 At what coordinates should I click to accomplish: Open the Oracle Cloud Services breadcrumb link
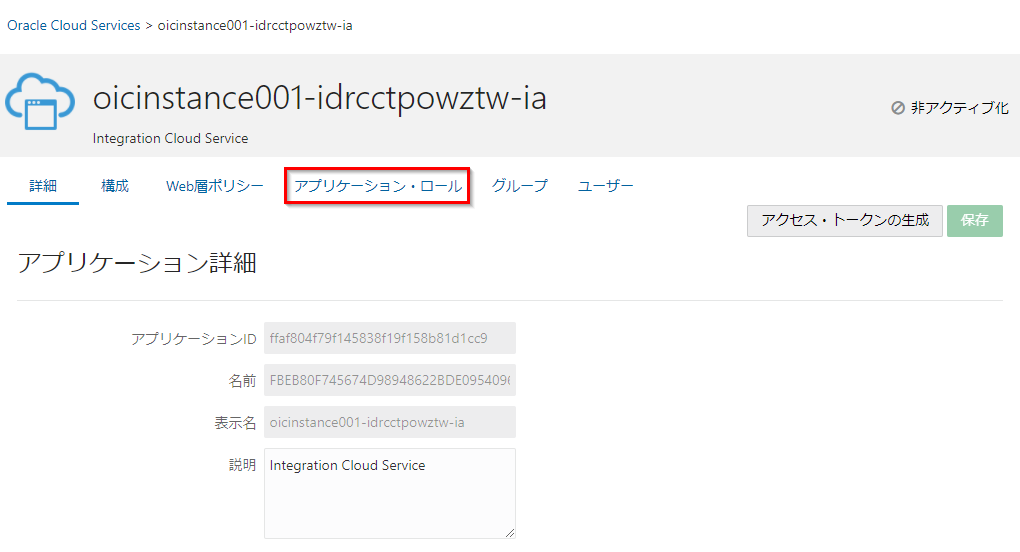coord(74,25)
